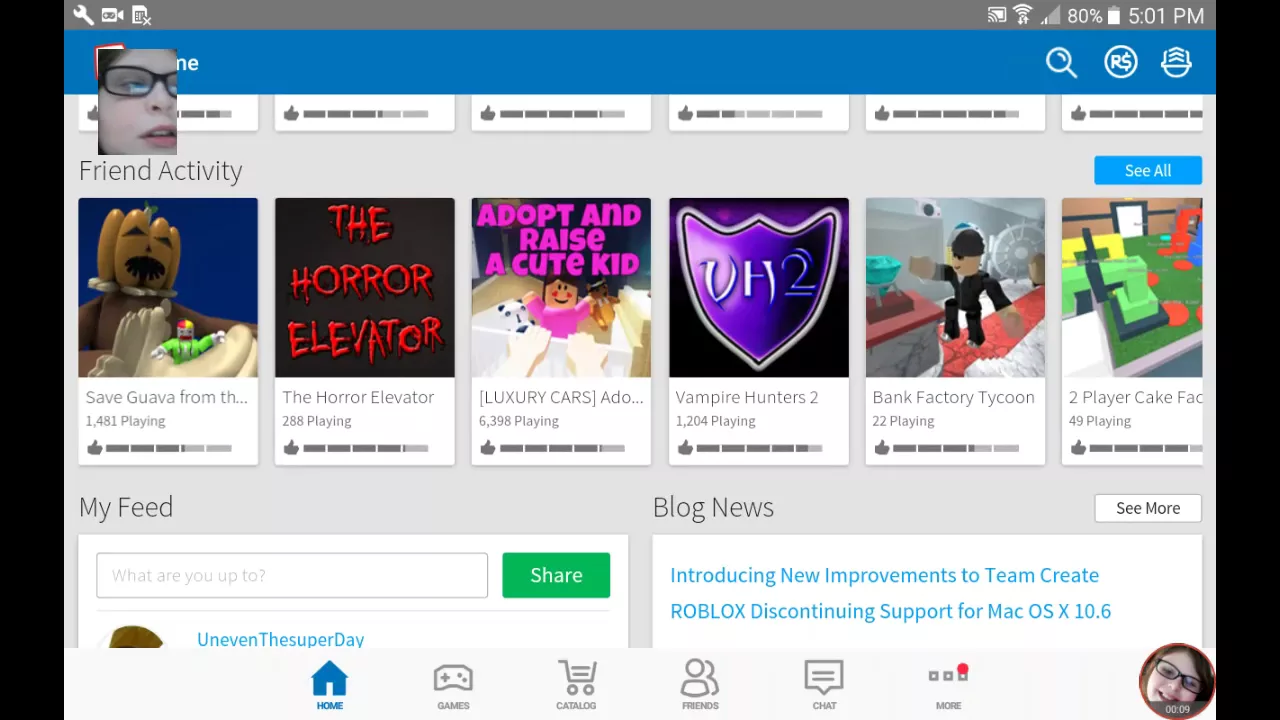Open Catalog tab in bottom bar
This screenshot has width=1280, height=720.
[576, 686]
